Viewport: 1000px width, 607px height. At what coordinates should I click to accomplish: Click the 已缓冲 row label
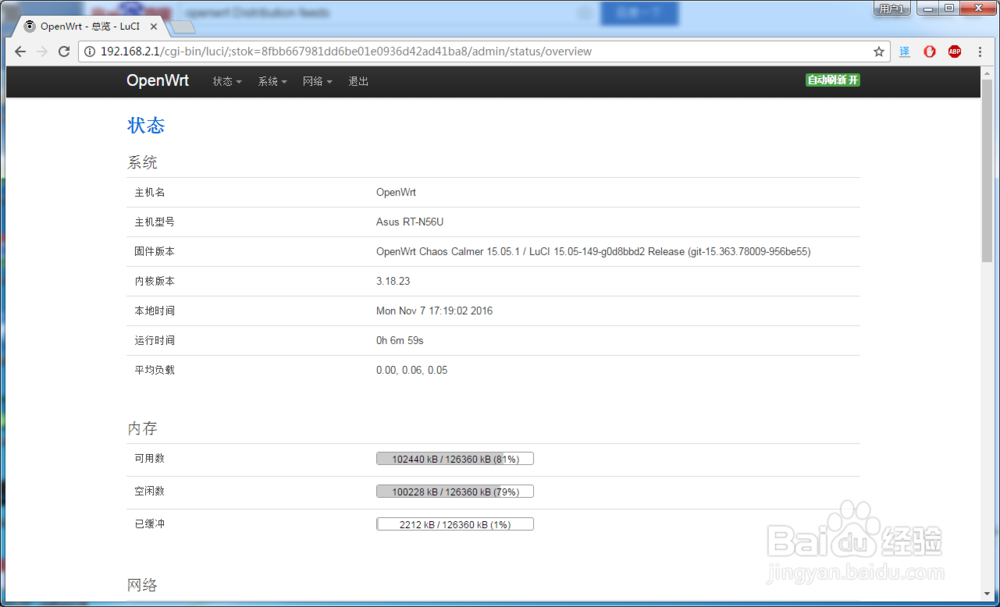coord(149,524)
